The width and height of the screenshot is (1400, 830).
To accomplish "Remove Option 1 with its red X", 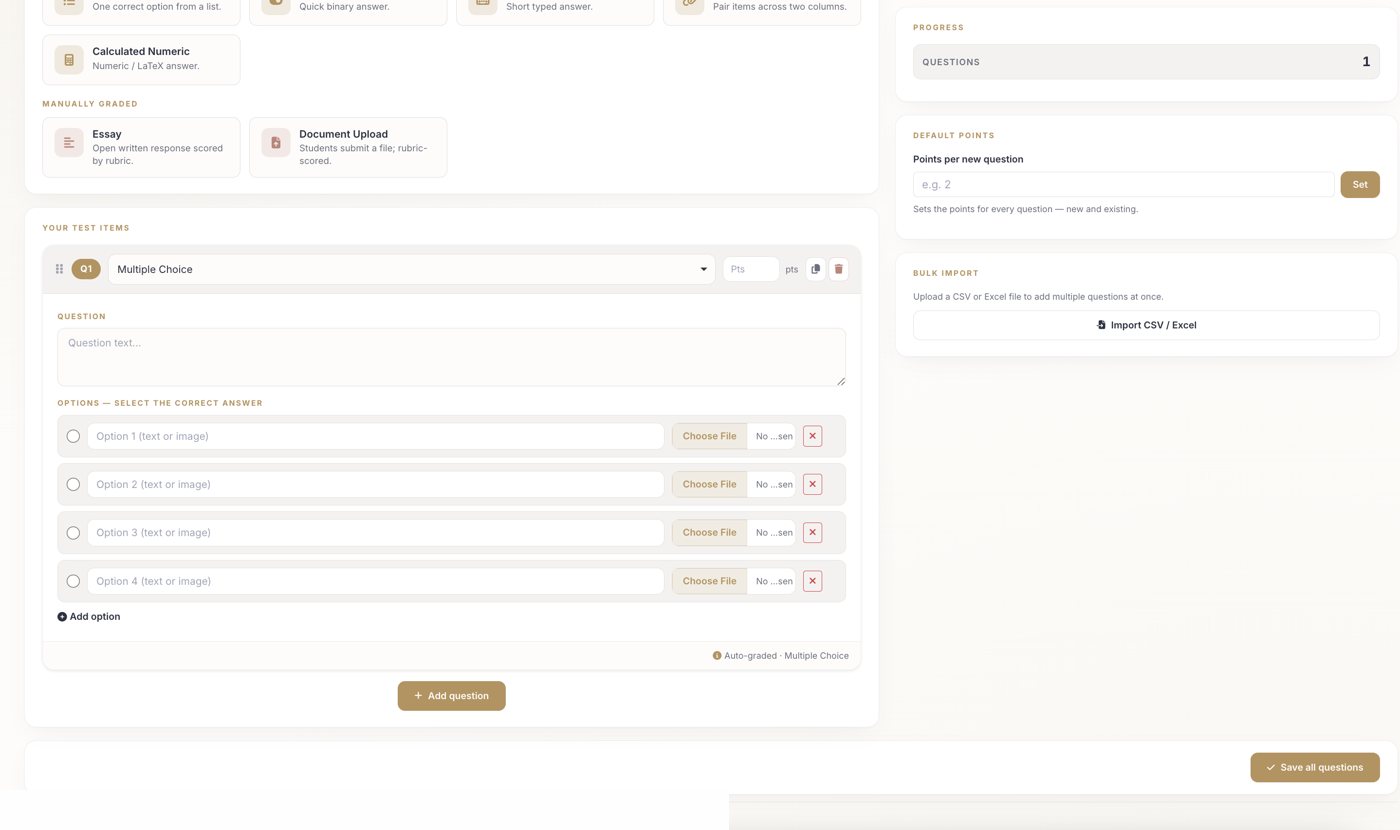I will pos(812,436).
